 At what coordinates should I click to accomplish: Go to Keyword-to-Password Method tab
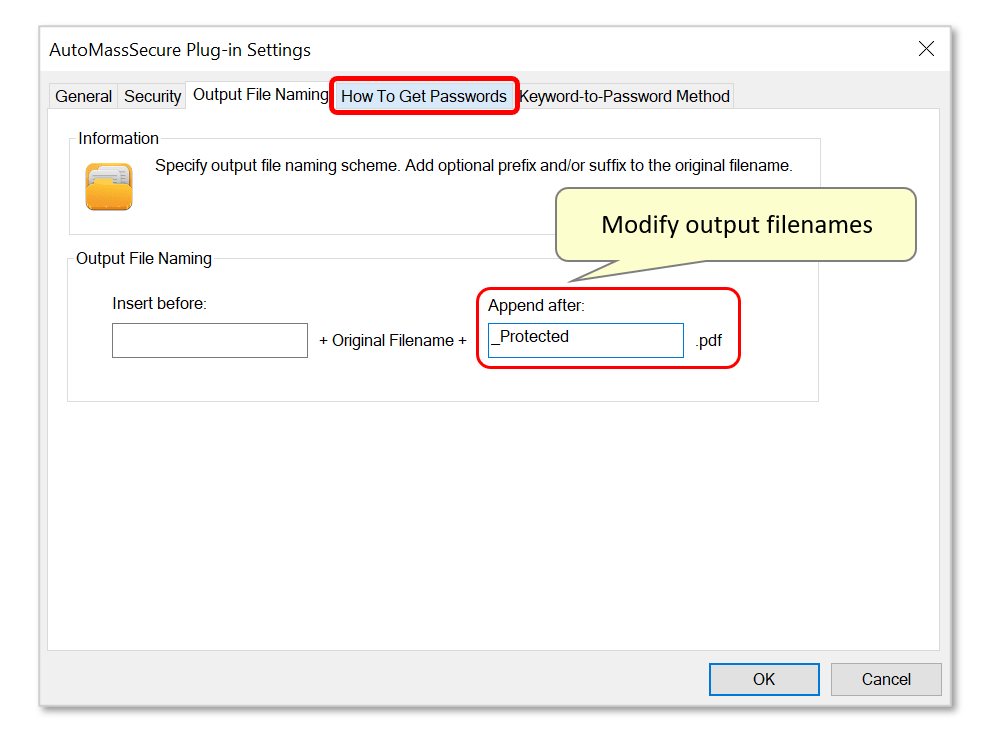point(625,96)
